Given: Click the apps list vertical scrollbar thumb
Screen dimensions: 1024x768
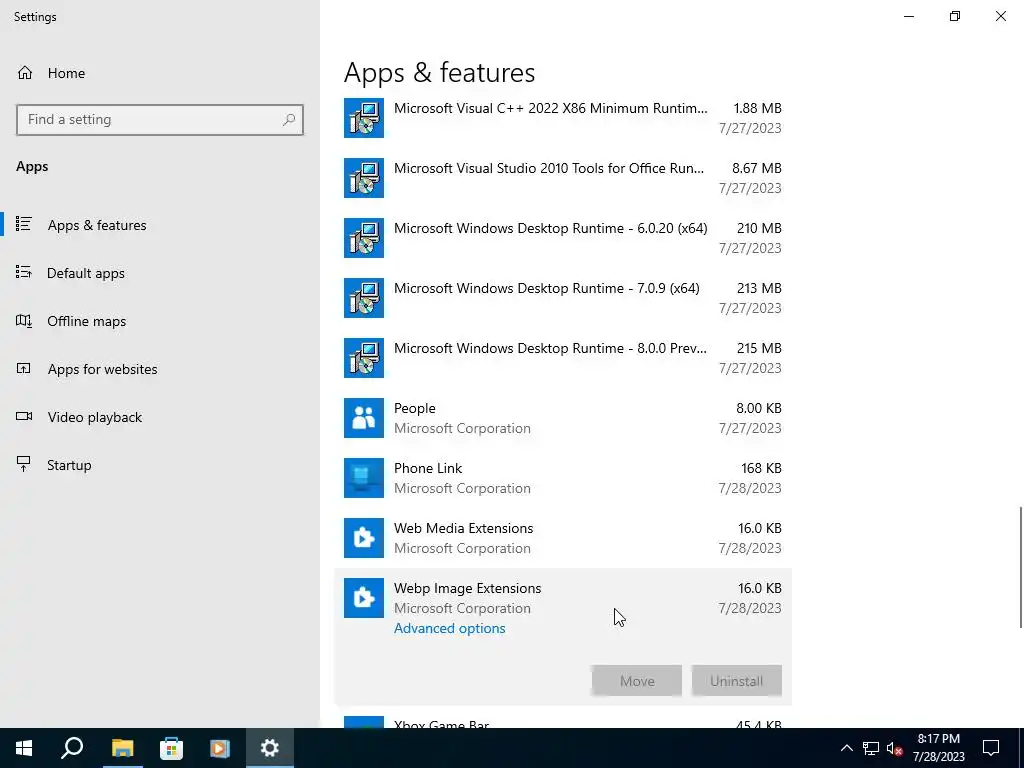Looking at the screenshot, I should (1021, 567).
